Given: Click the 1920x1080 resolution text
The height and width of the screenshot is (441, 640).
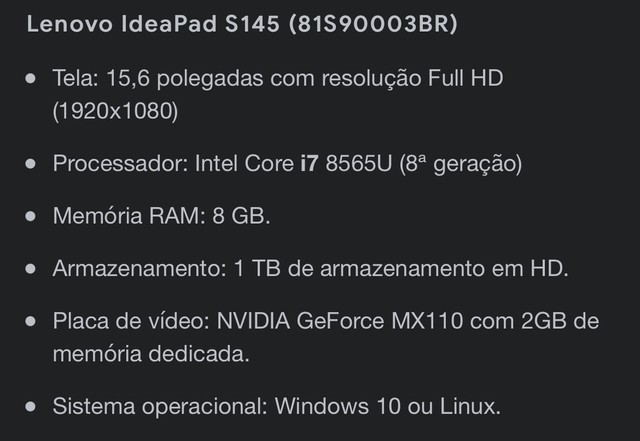Looking at the screenshot, I should pos(116,111).
